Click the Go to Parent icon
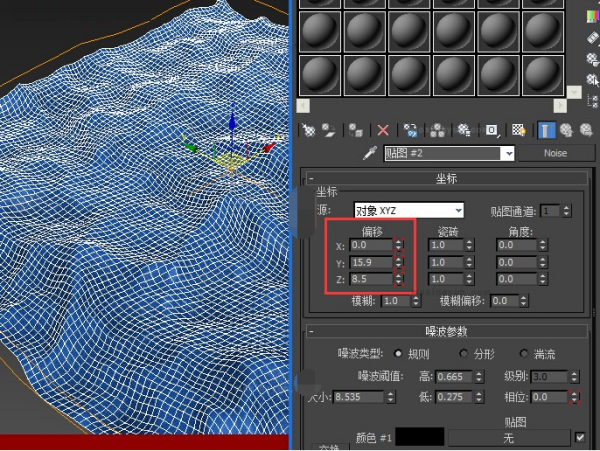The image size is (600, 451). (566, 130)
